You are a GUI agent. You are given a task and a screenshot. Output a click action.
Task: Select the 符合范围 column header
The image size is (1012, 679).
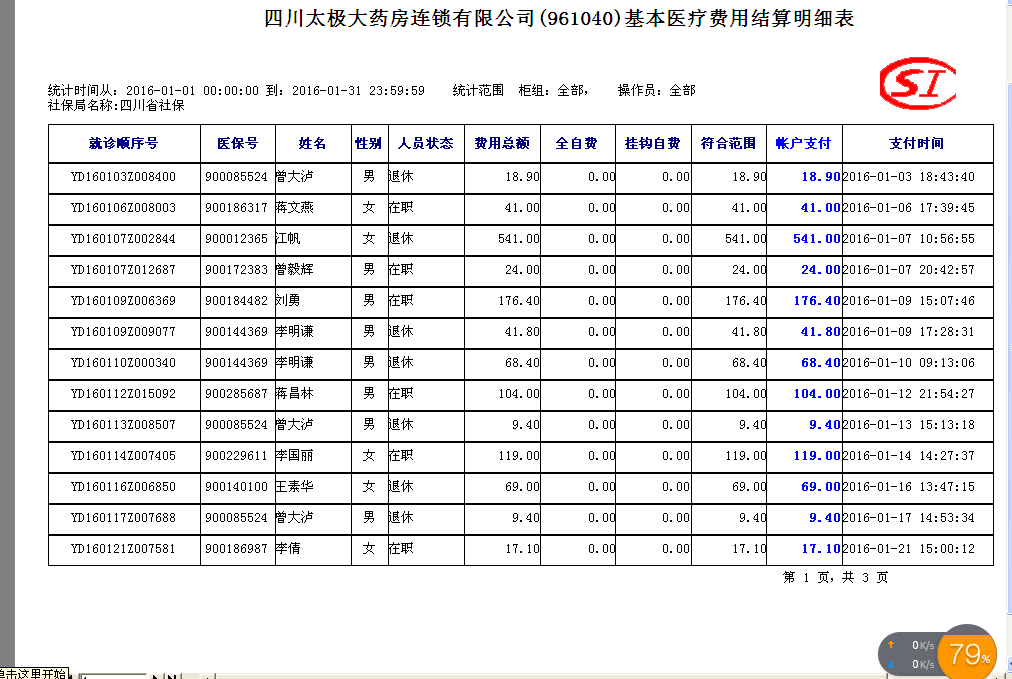pyautogui.click(x=729, y=143)
